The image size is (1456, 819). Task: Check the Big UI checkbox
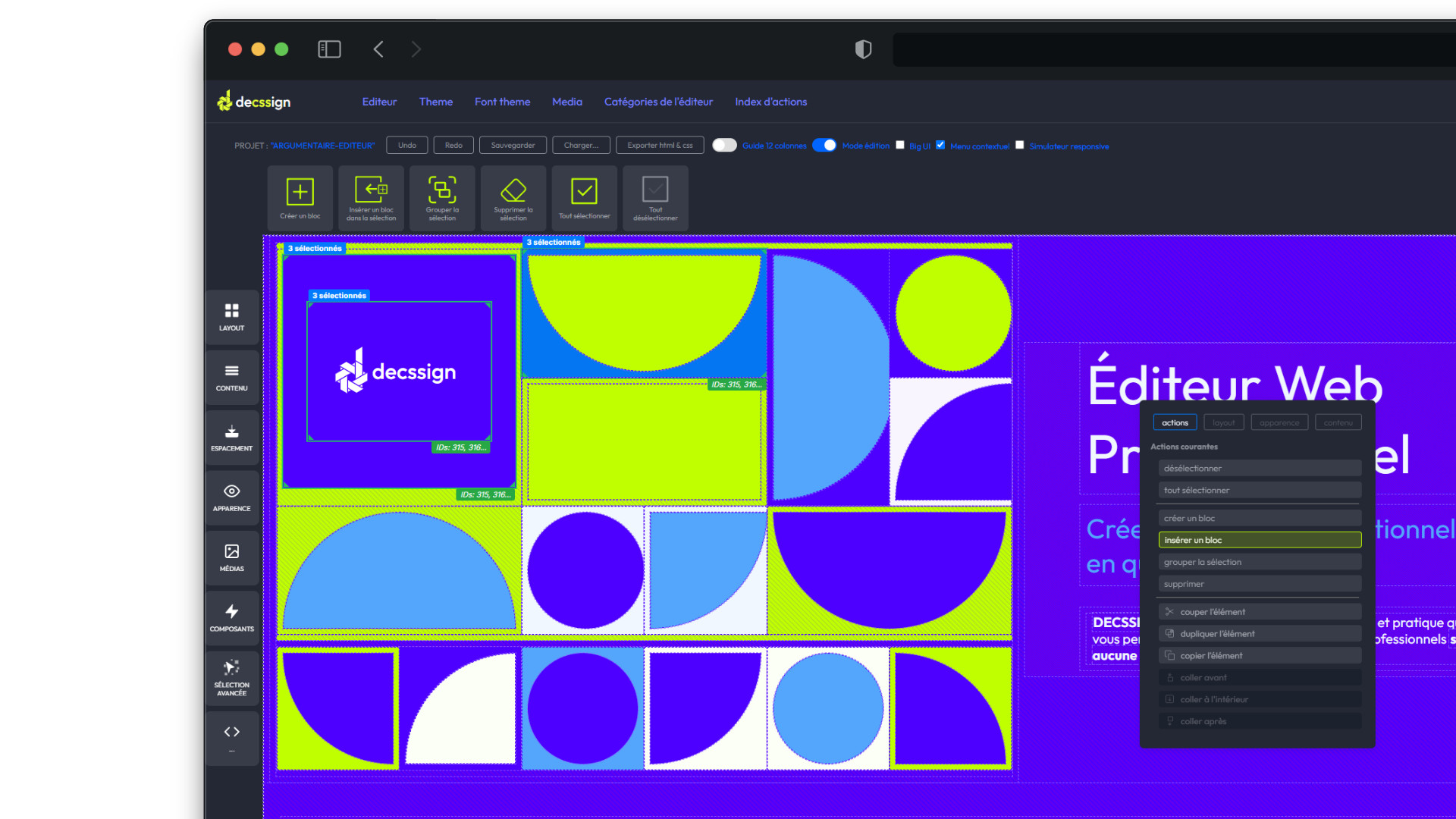coord(900,145)
